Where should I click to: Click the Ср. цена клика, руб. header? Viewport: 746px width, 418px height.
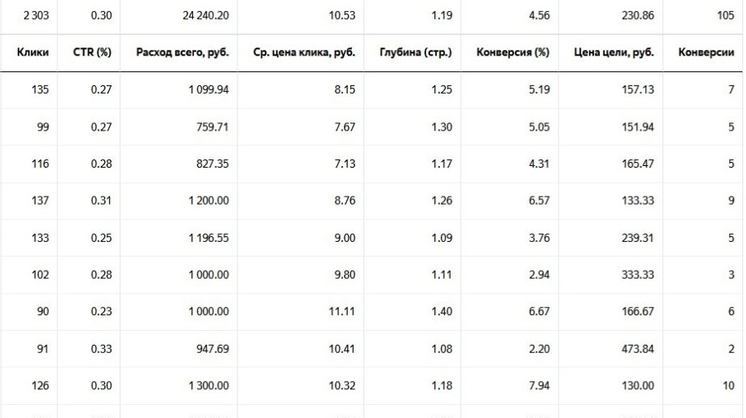pyautogui.click(x=304, y=52)
